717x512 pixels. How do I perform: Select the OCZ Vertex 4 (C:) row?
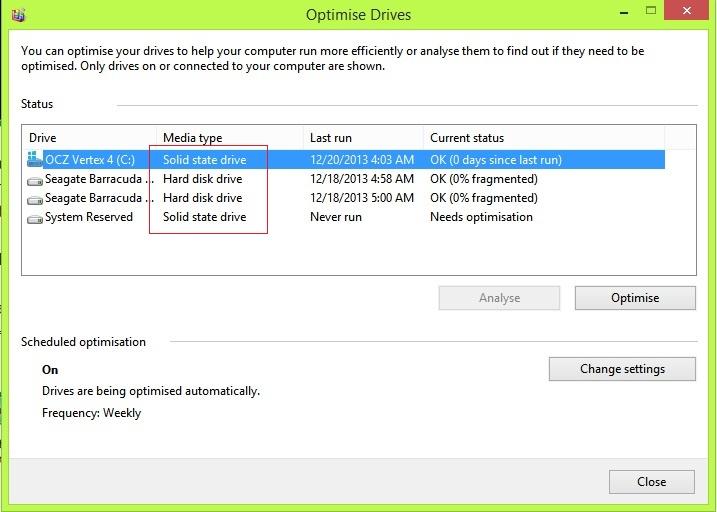[346, 160]
